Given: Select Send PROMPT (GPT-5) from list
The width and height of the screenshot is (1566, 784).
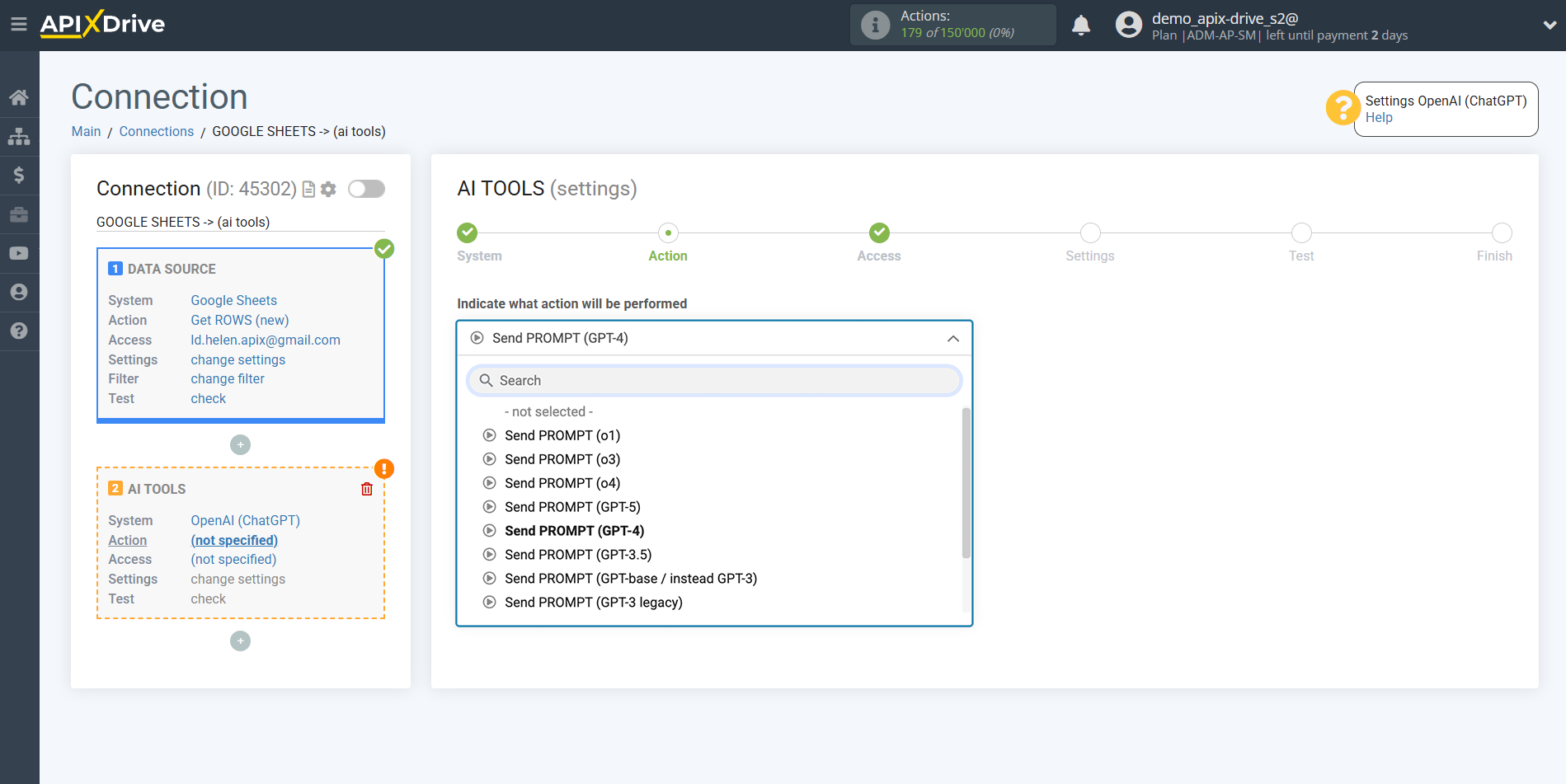Looking at the screenshot, I should (x=572, y=506).
